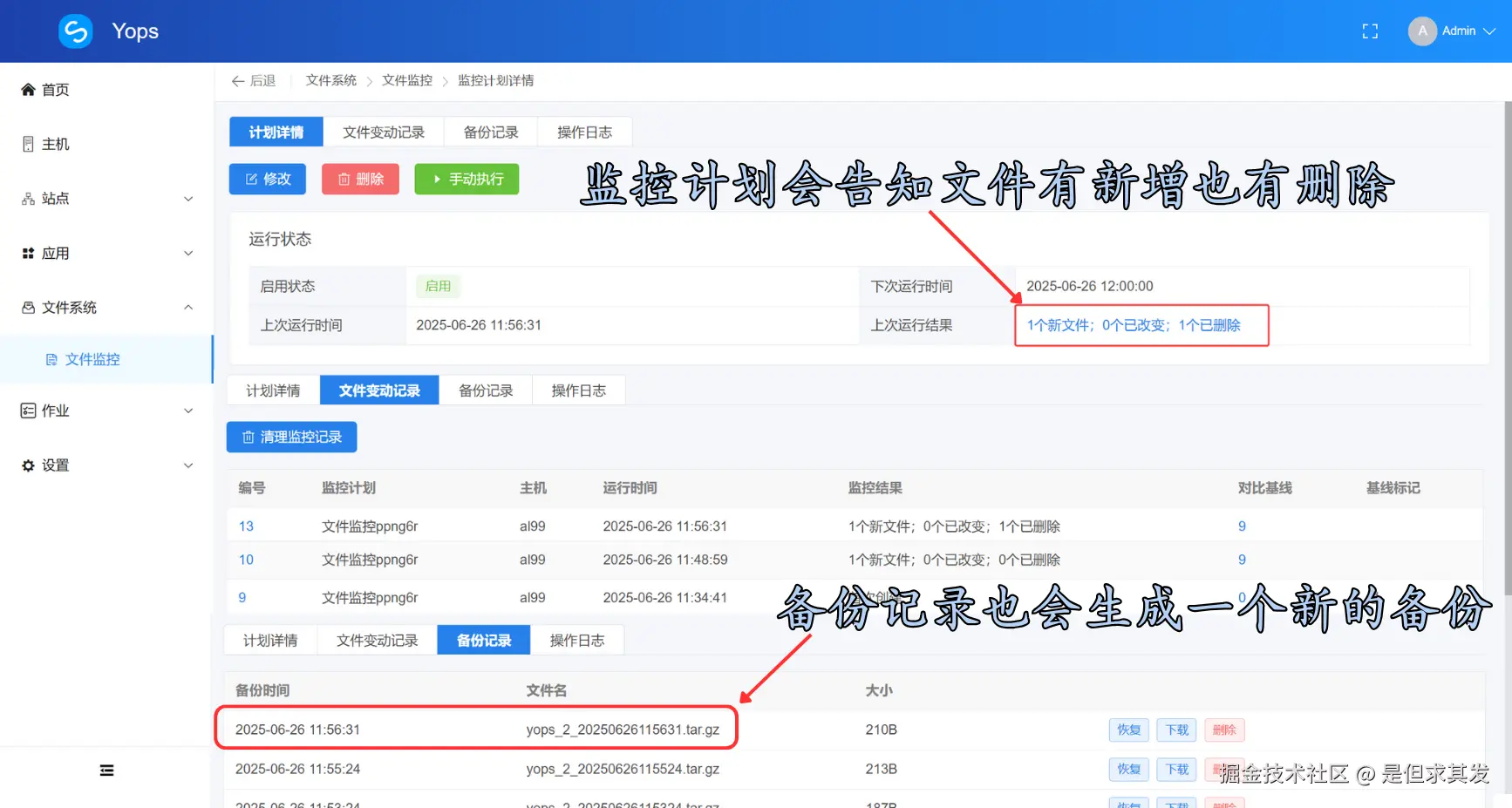This screenshot has width=1512, height=808.
Task: Click 文件系统 in the breadcrumb
Action: click(331, 81)
